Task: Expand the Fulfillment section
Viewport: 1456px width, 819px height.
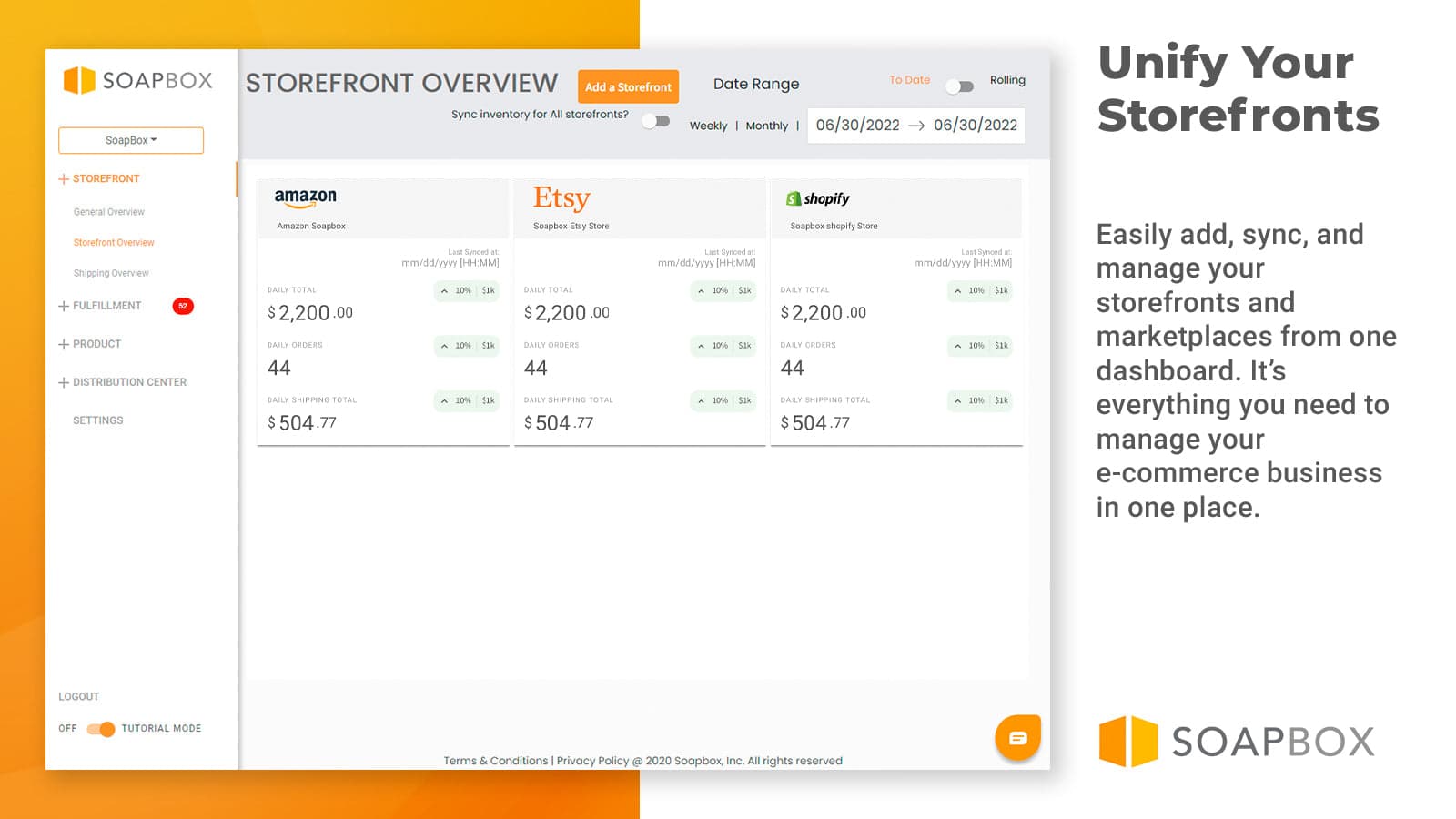Action: coord(64,306)
